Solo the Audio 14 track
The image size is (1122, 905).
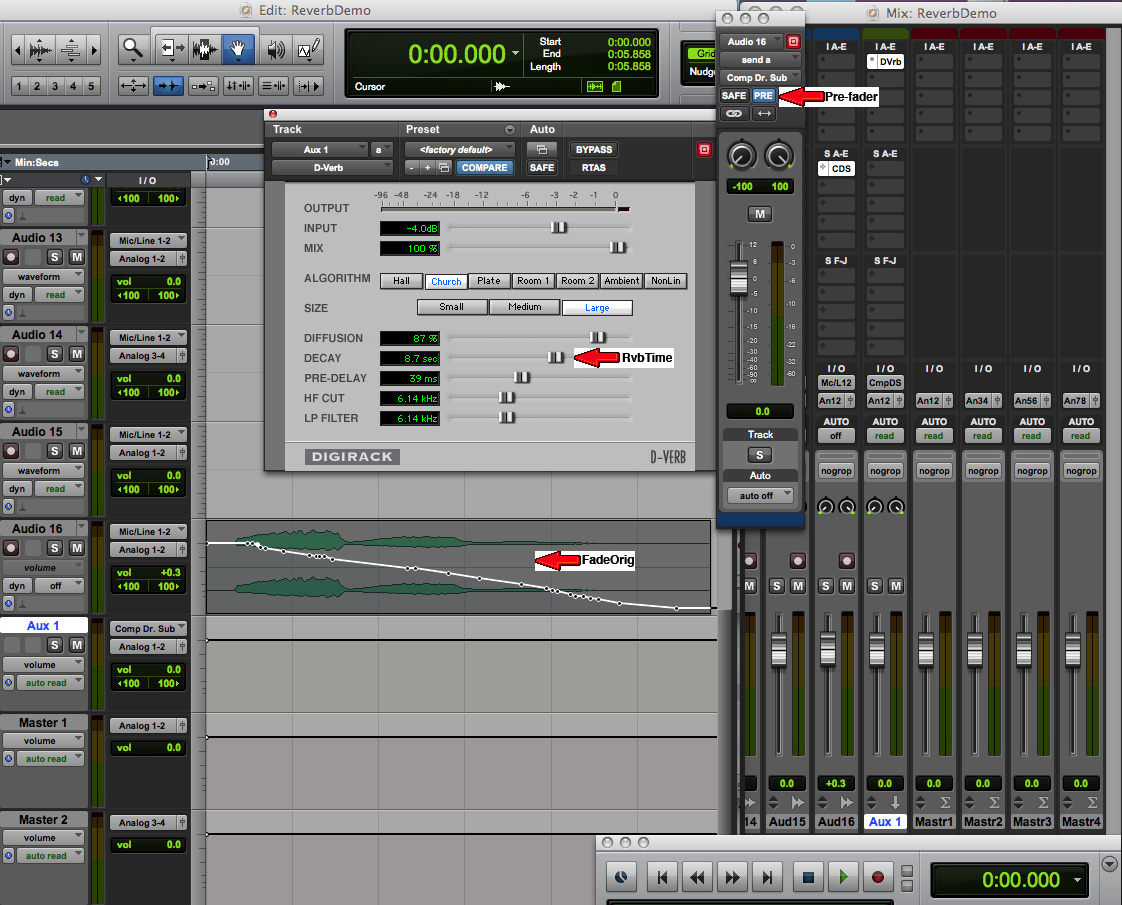click(55, 354)
